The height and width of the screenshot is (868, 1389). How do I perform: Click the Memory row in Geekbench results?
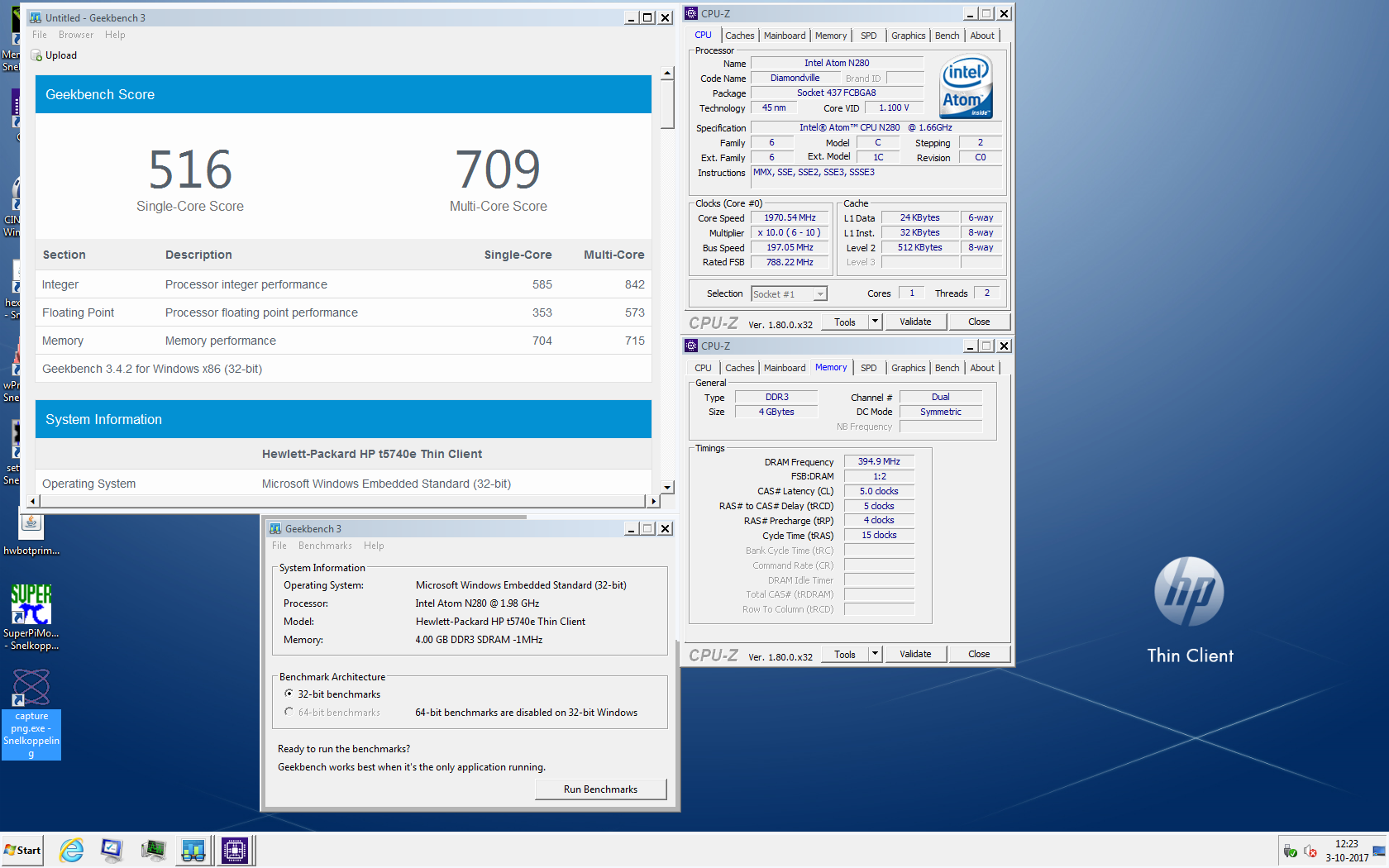[343, 341]
